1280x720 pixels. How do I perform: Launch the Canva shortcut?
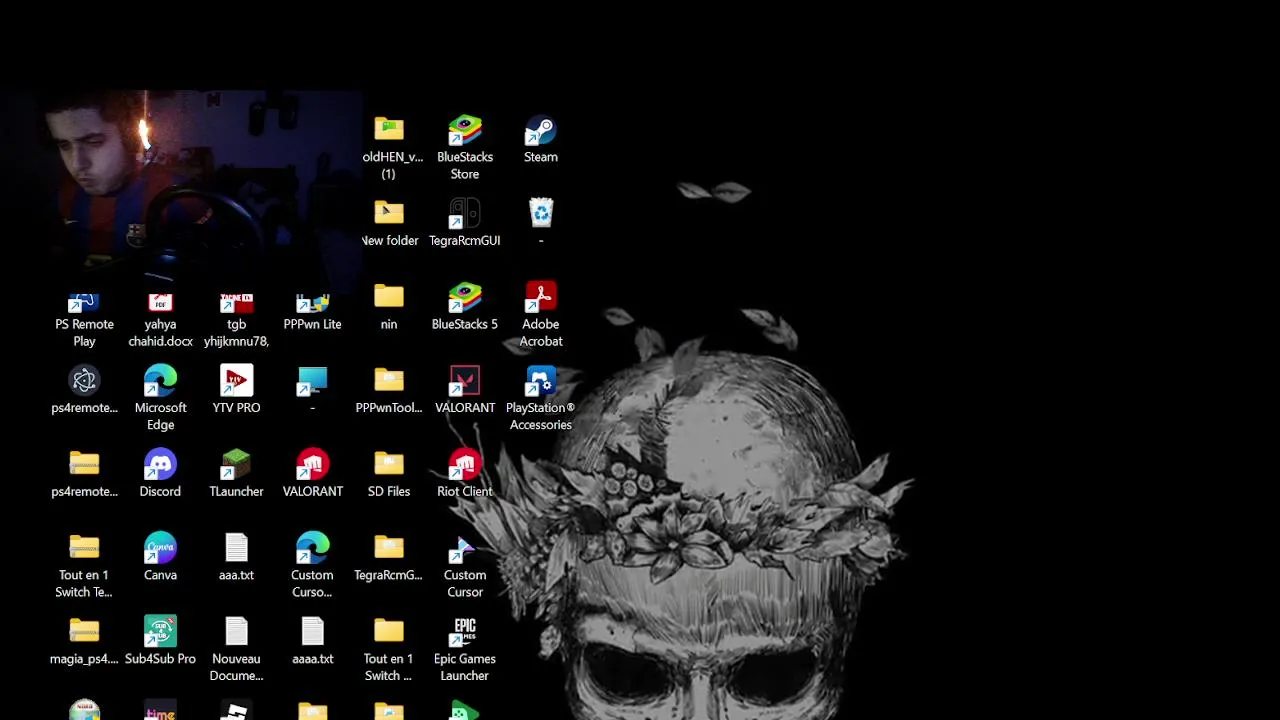coord(160,558)
